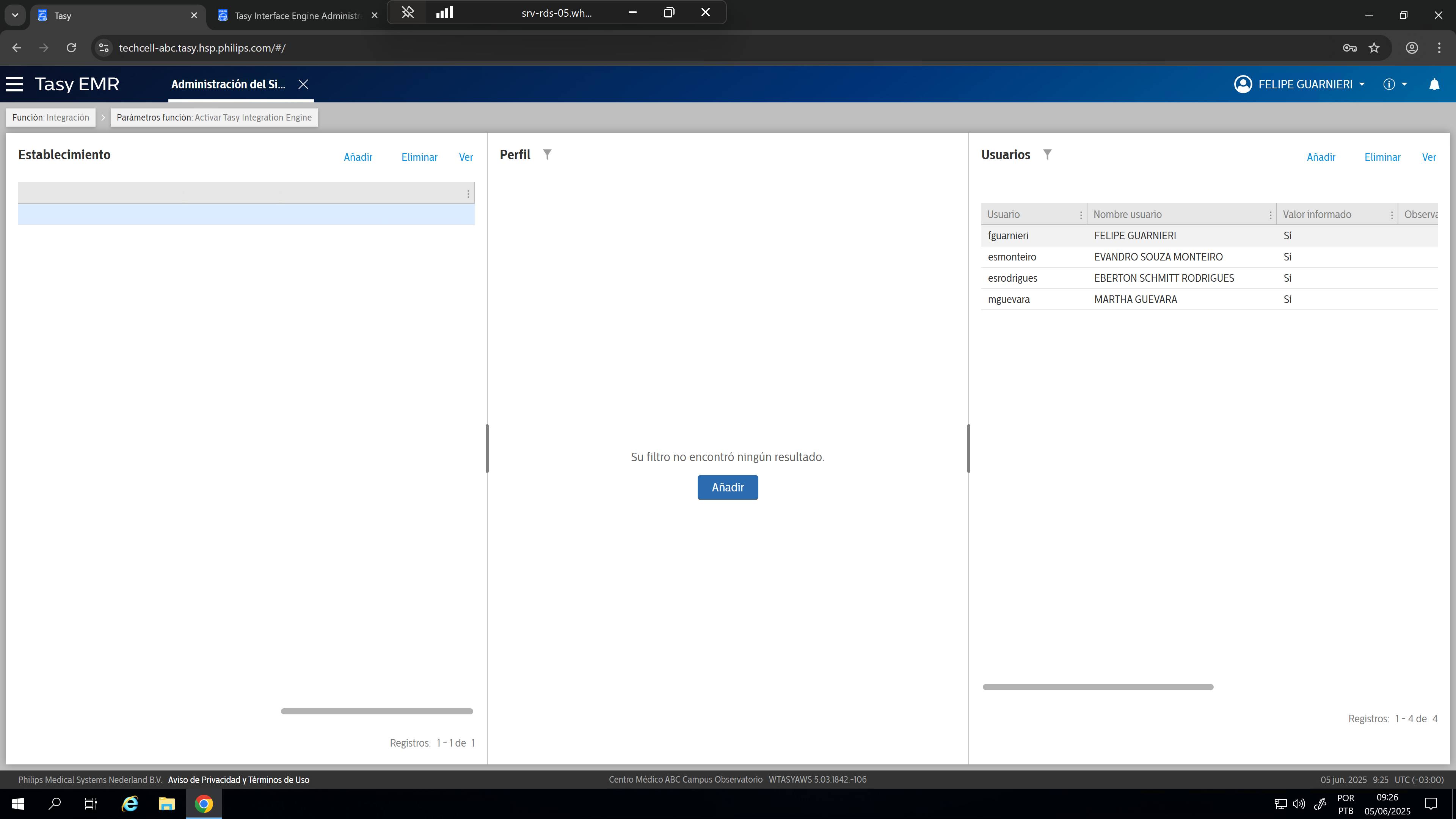Reload the current page

tap(71, 48)
